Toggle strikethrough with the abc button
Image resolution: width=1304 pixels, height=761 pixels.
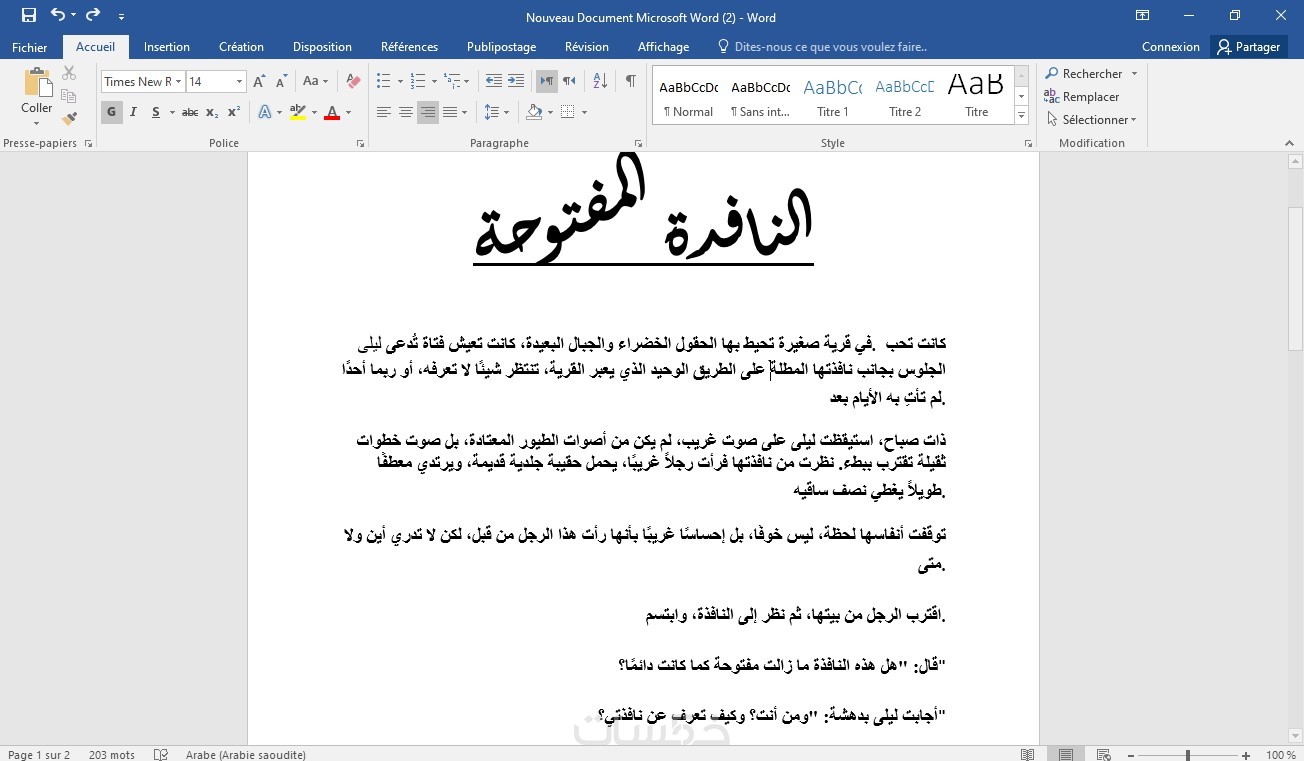point(190,112)
